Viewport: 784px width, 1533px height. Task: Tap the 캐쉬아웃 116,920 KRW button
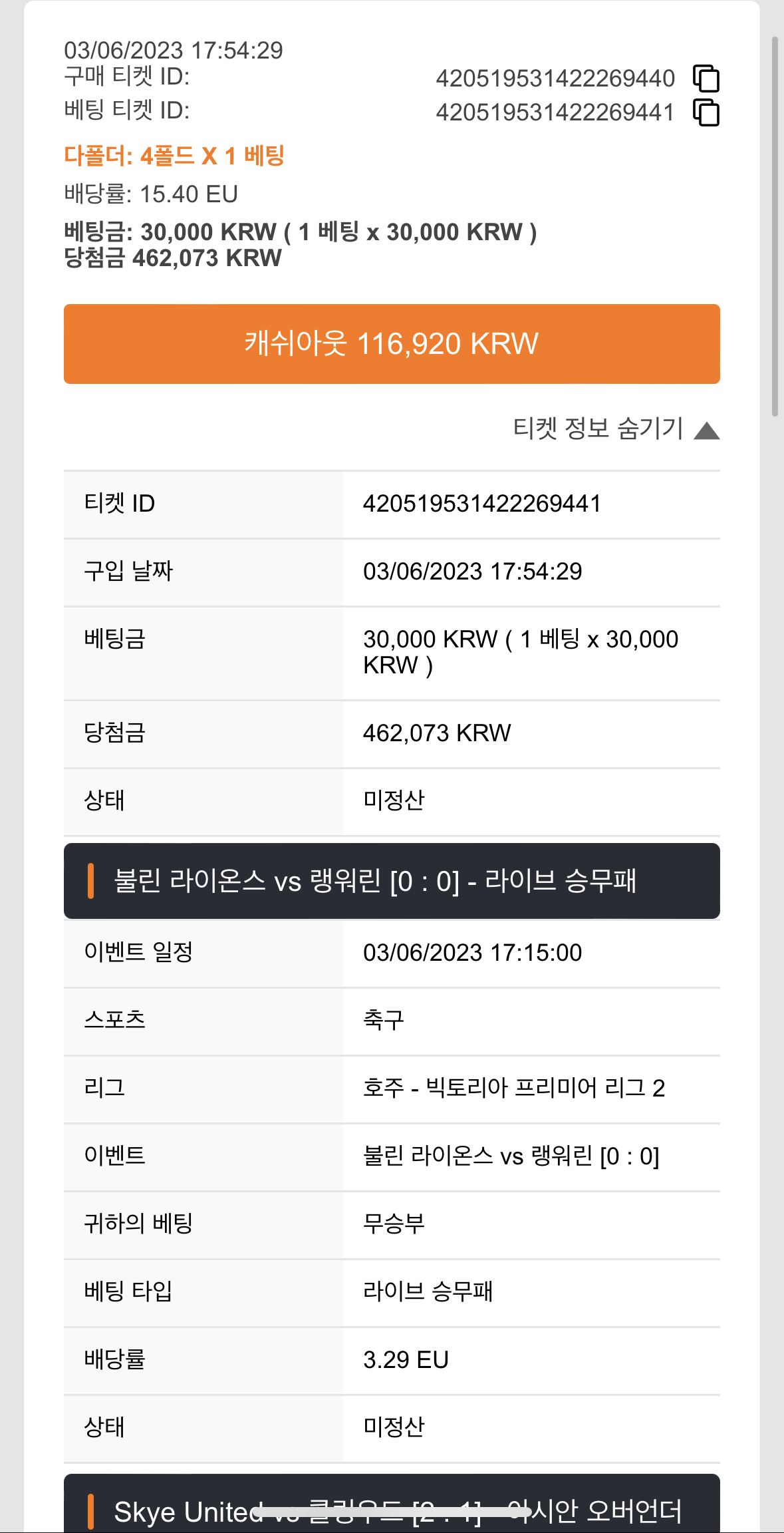(392, 344)
